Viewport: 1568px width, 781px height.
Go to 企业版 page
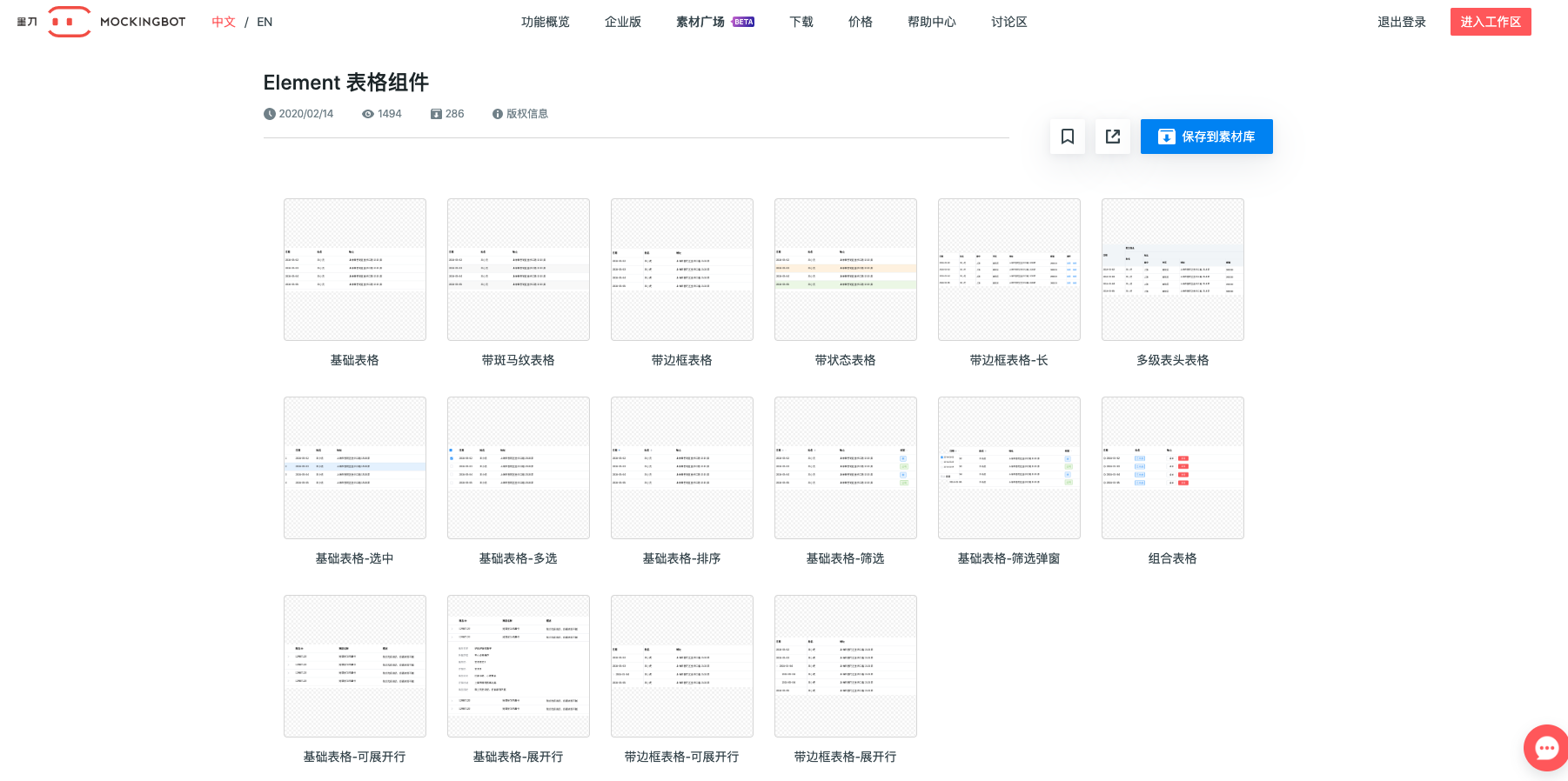pos(623,22)
